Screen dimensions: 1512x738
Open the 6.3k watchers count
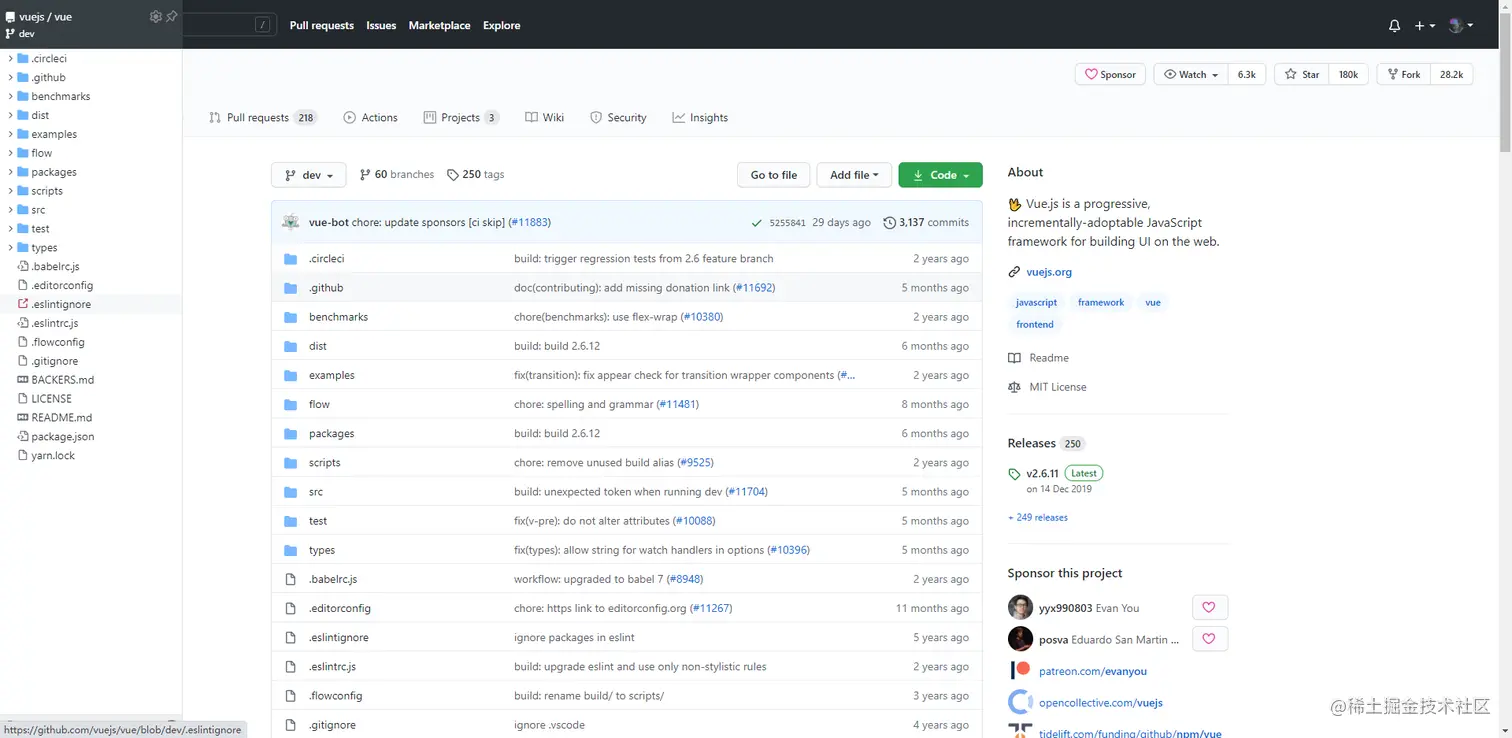(x=1247, y=74)
